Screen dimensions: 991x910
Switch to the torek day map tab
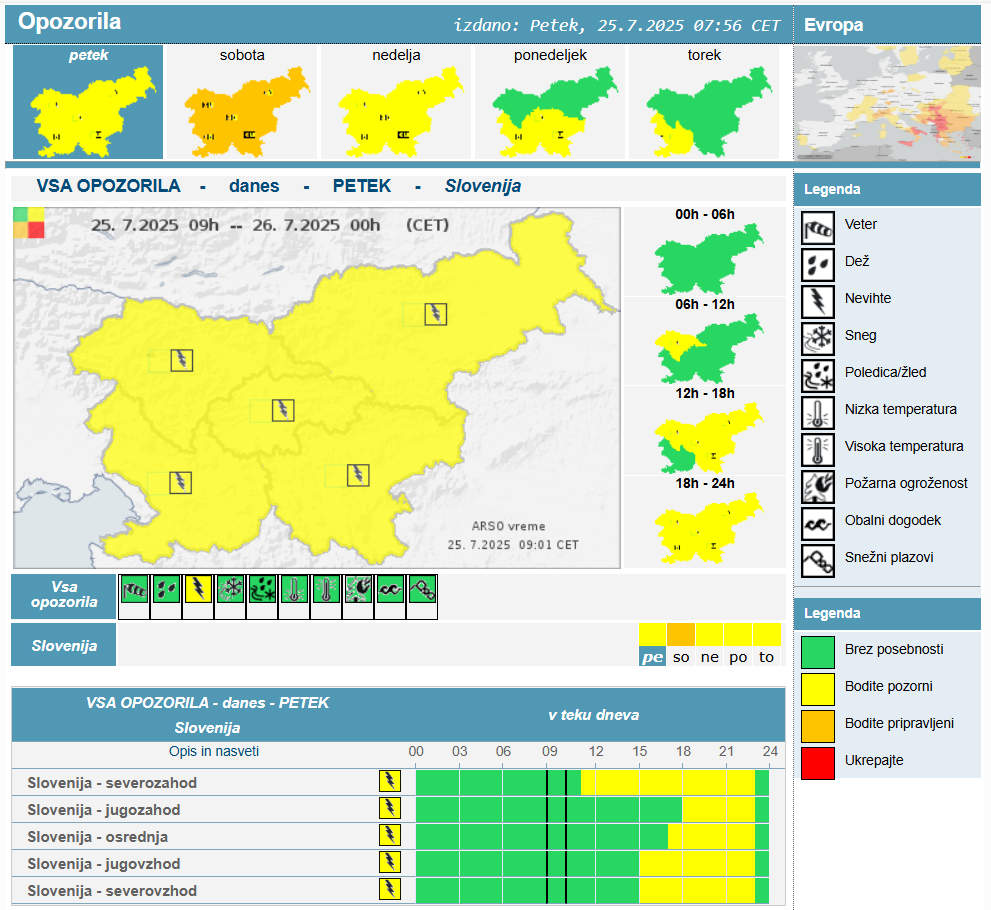pos(704,102)
